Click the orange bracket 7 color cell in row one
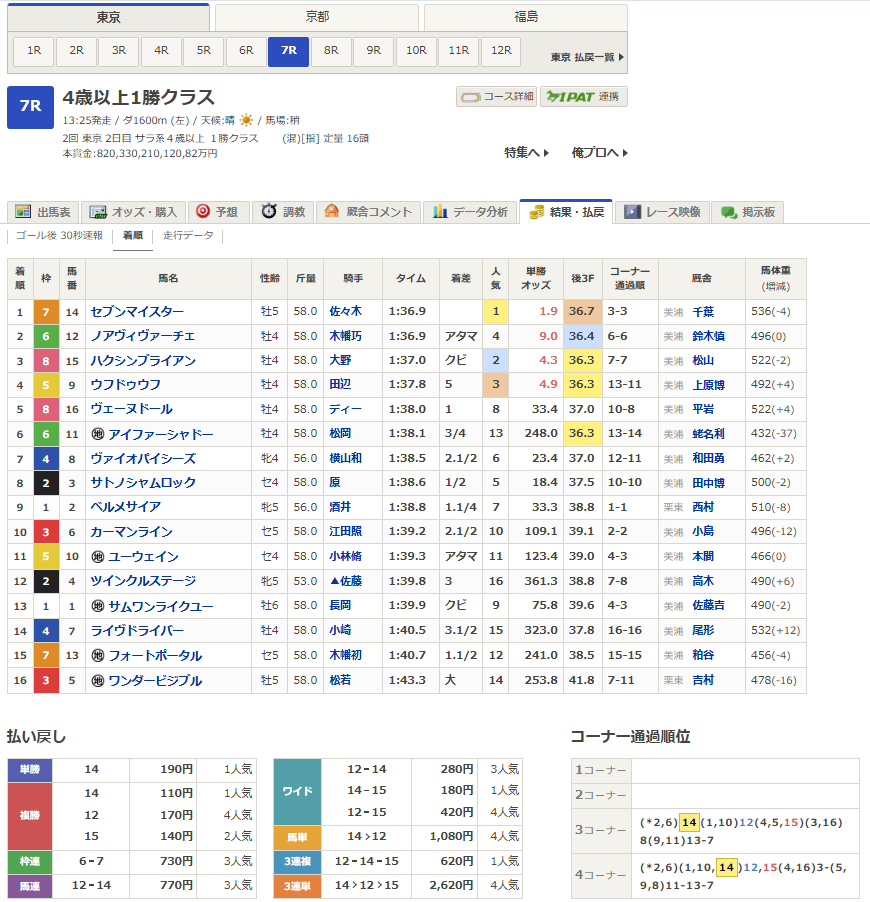The image size is (870, 902). [44, 312]
